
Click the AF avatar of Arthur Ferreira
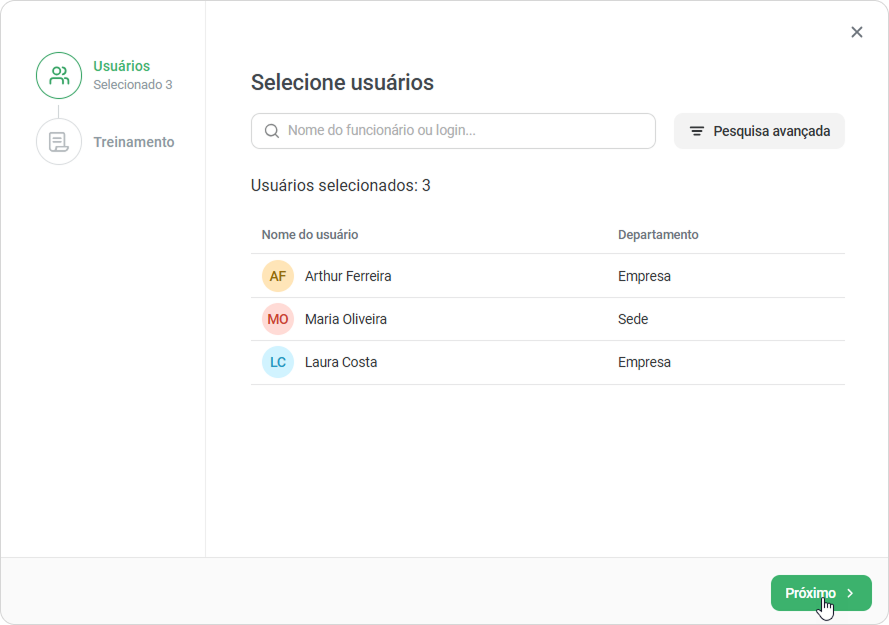(x=278, y=276)
